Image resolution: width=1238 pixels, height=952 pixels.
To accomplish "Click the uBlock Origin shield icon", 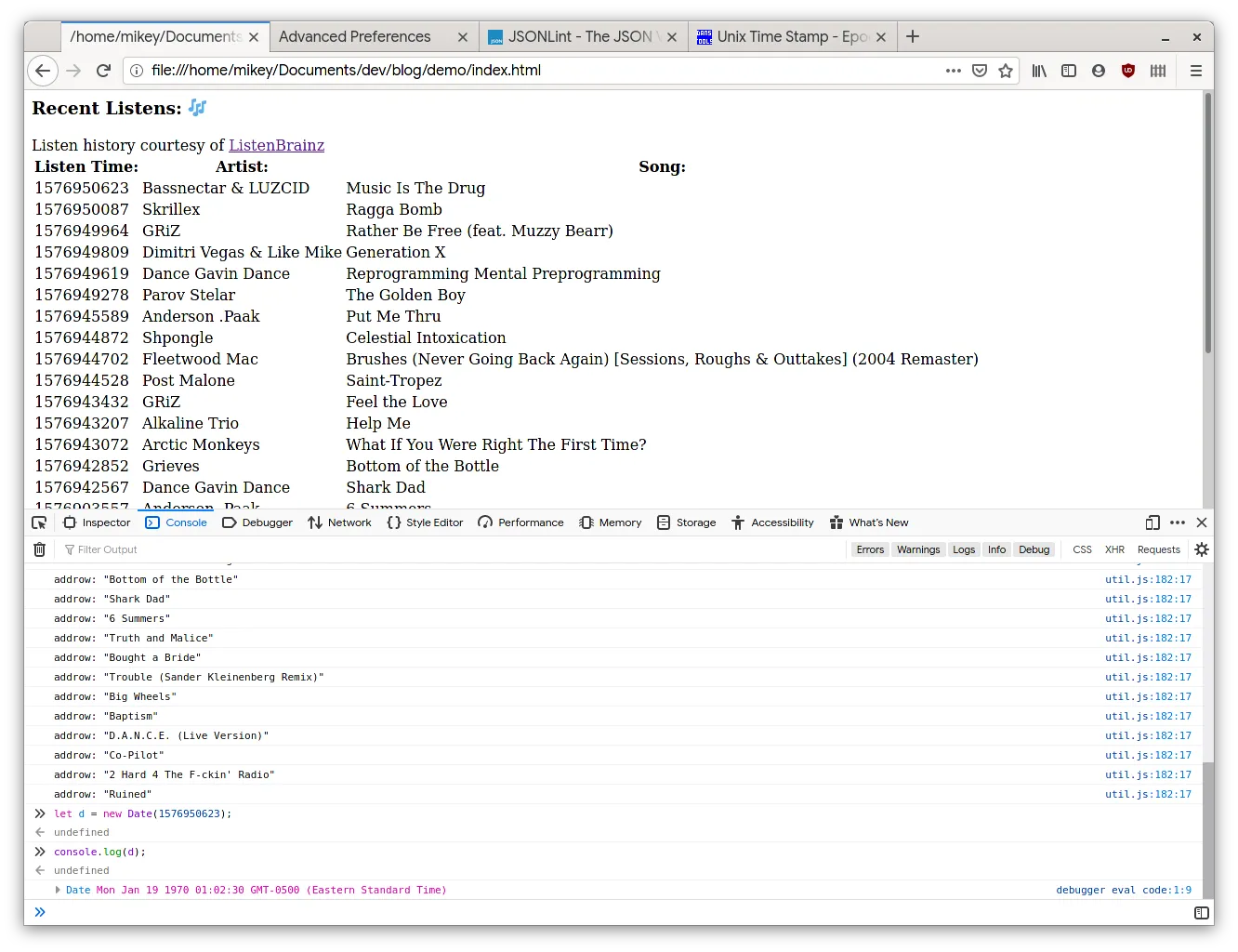I will coord(1128,71).
